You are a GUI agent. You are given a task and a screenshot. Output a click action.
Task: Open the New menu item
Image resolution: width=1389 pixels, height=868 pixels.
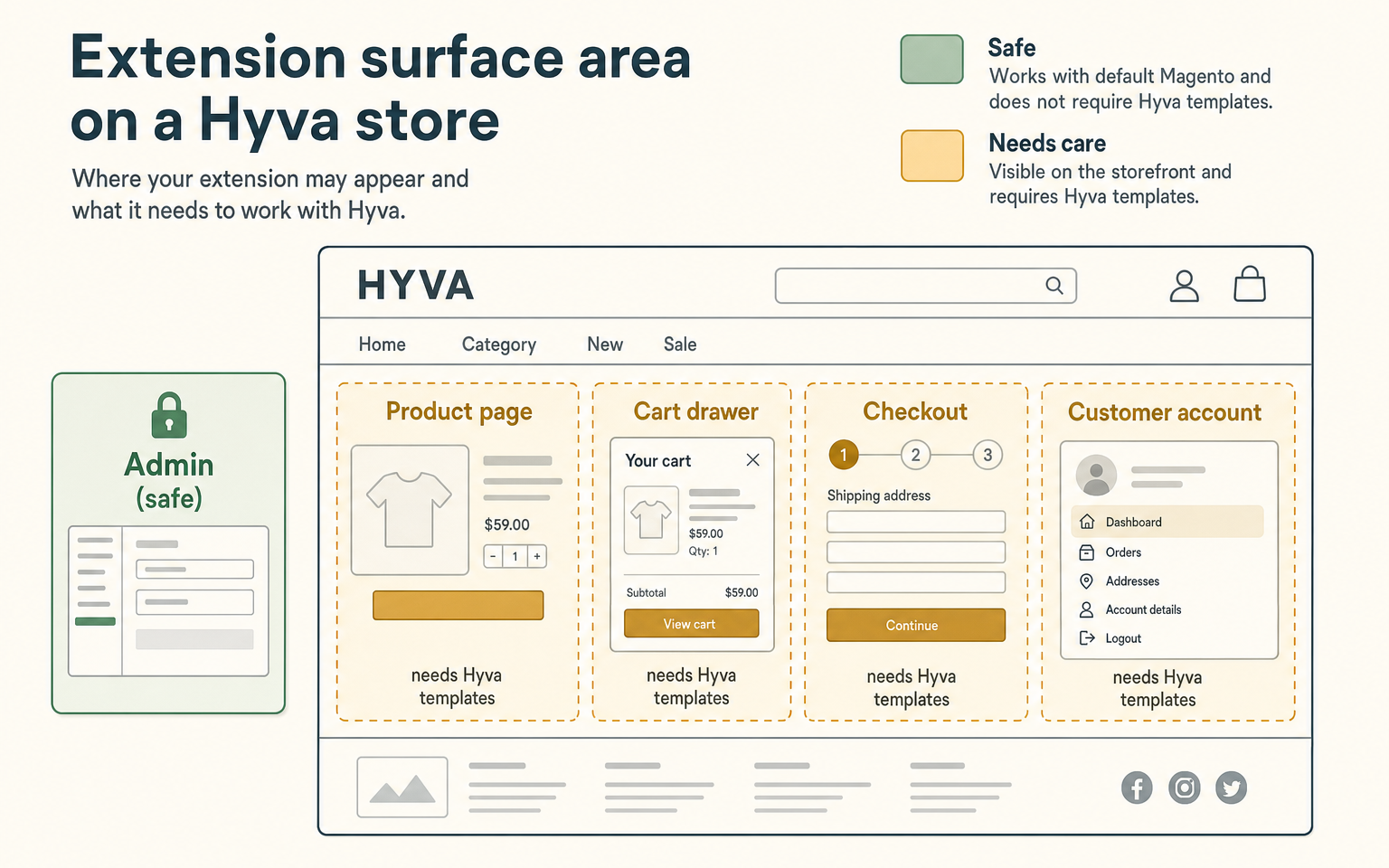(x=605, y=344)
